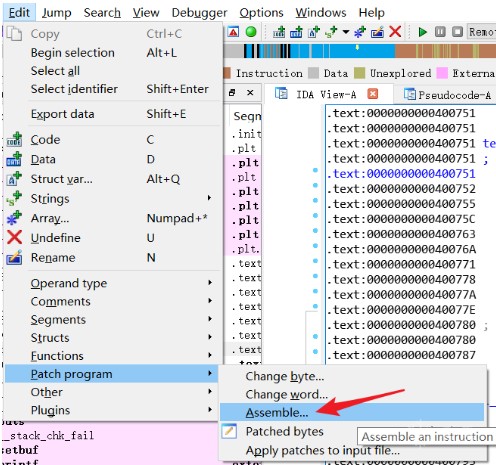
Task: Open the Jump menu
Action: [x=56, y=13]
